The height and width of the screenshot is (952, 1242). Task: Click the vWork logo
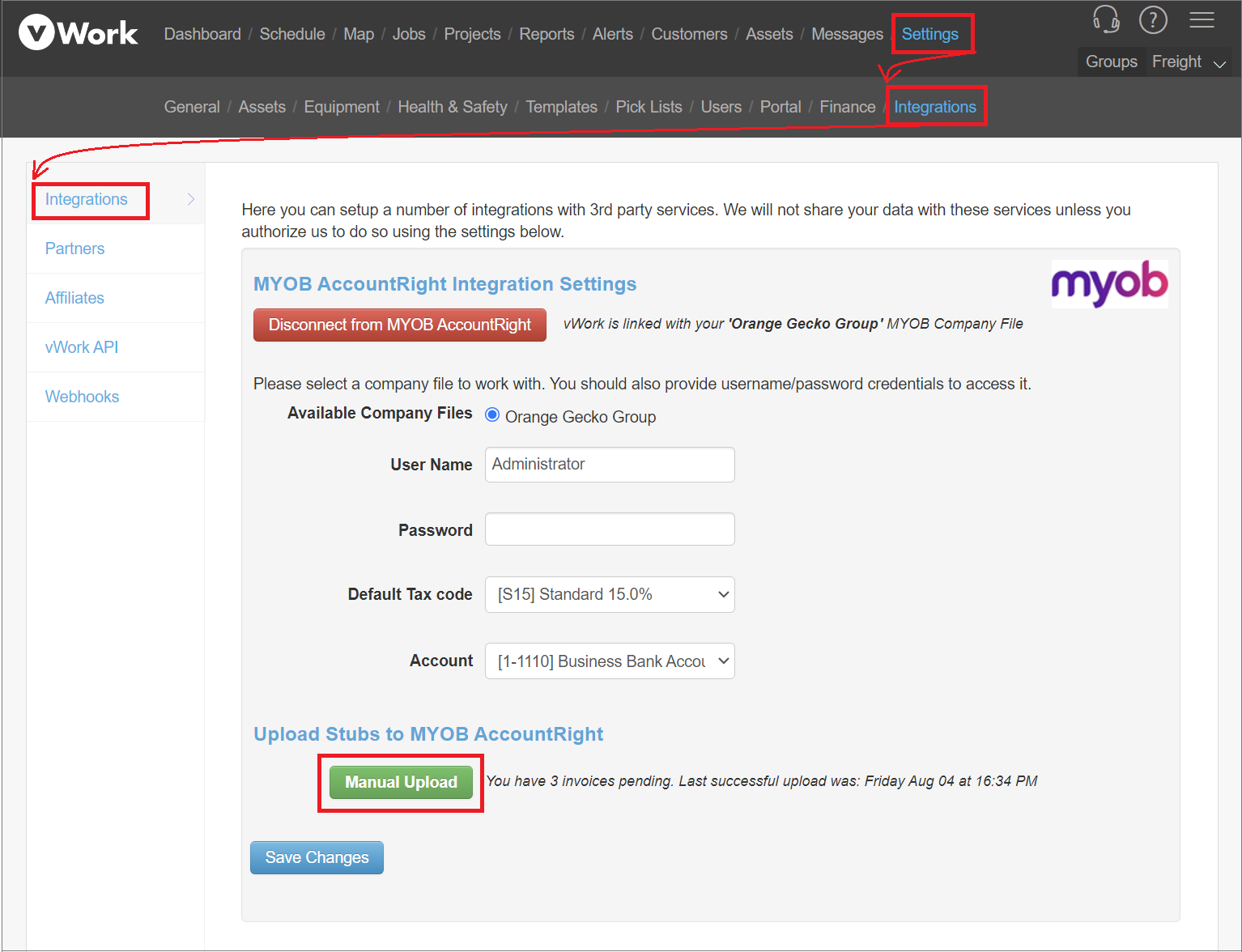78,33
